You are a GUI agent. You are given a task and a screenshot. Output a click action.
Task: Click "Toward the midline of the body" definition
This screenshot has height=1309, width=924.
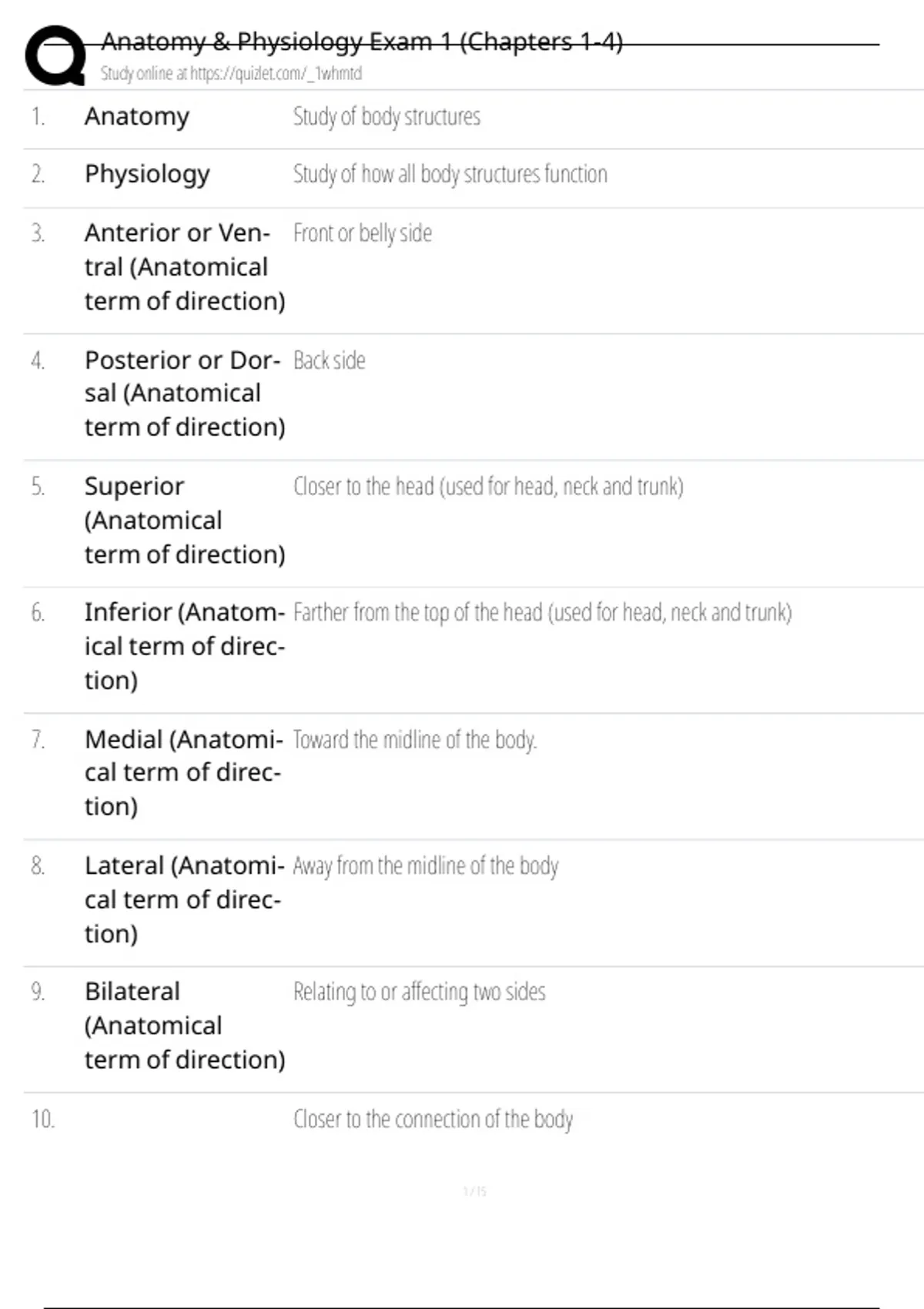(415, 740)
